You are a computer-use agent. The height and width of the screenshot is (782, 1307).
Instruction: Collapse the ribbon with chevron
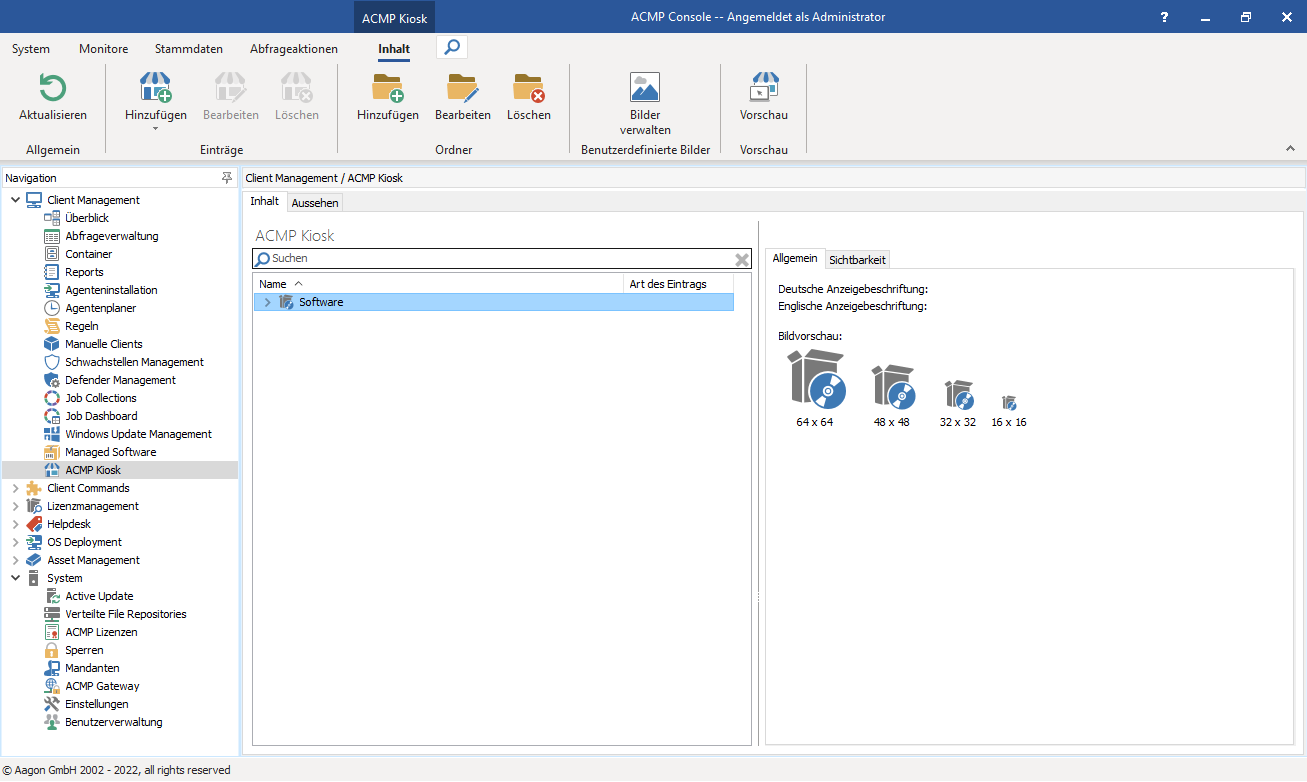(x=1290, y=149)
